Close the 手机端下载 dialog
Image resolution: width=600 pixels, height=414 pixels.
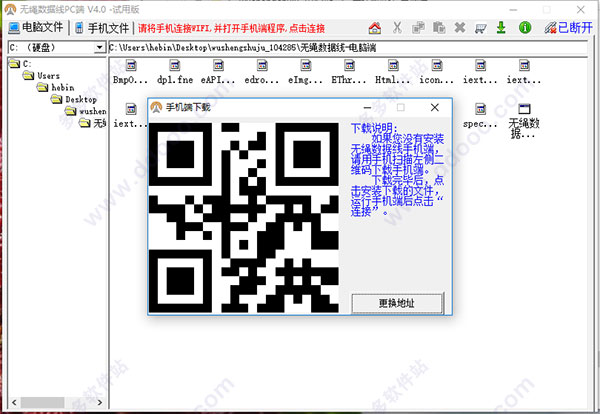pos(435,108)
